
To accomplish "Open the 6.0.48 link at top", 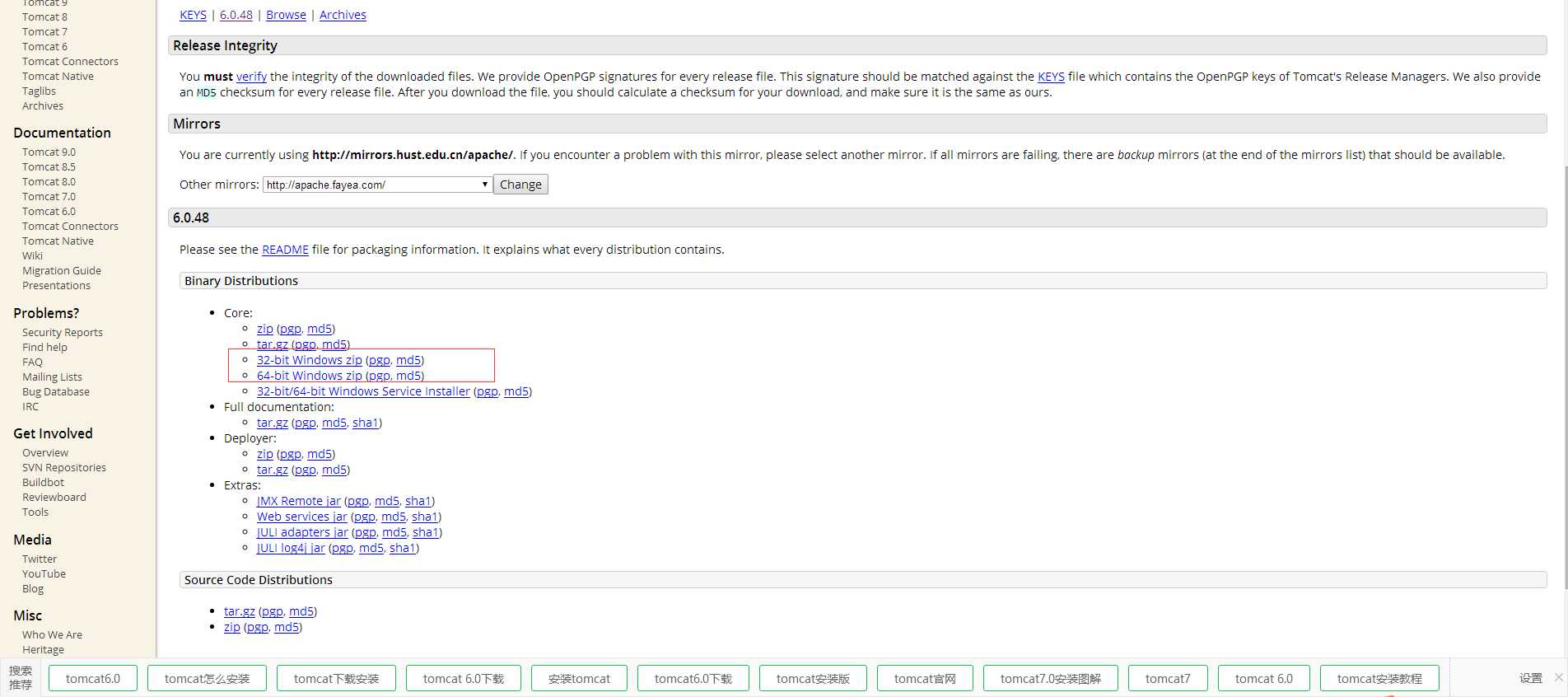I will 236,15.
